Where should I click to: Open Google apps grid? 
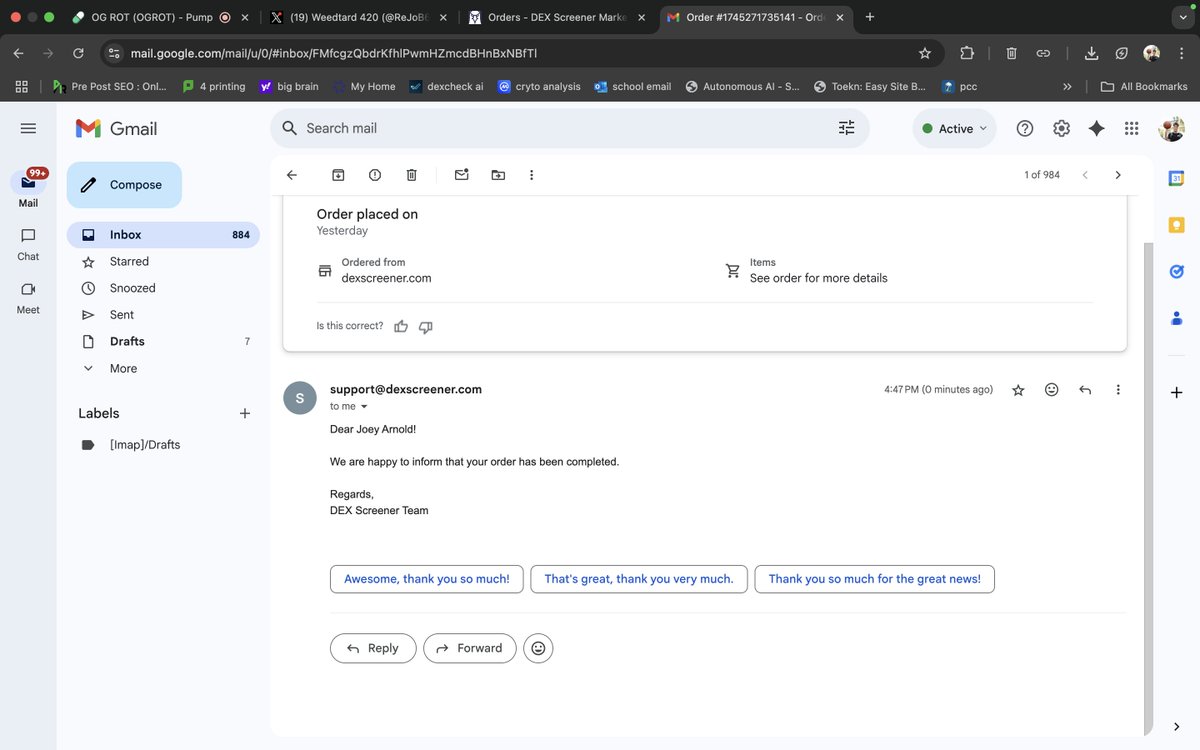[x=1132, y=128]
